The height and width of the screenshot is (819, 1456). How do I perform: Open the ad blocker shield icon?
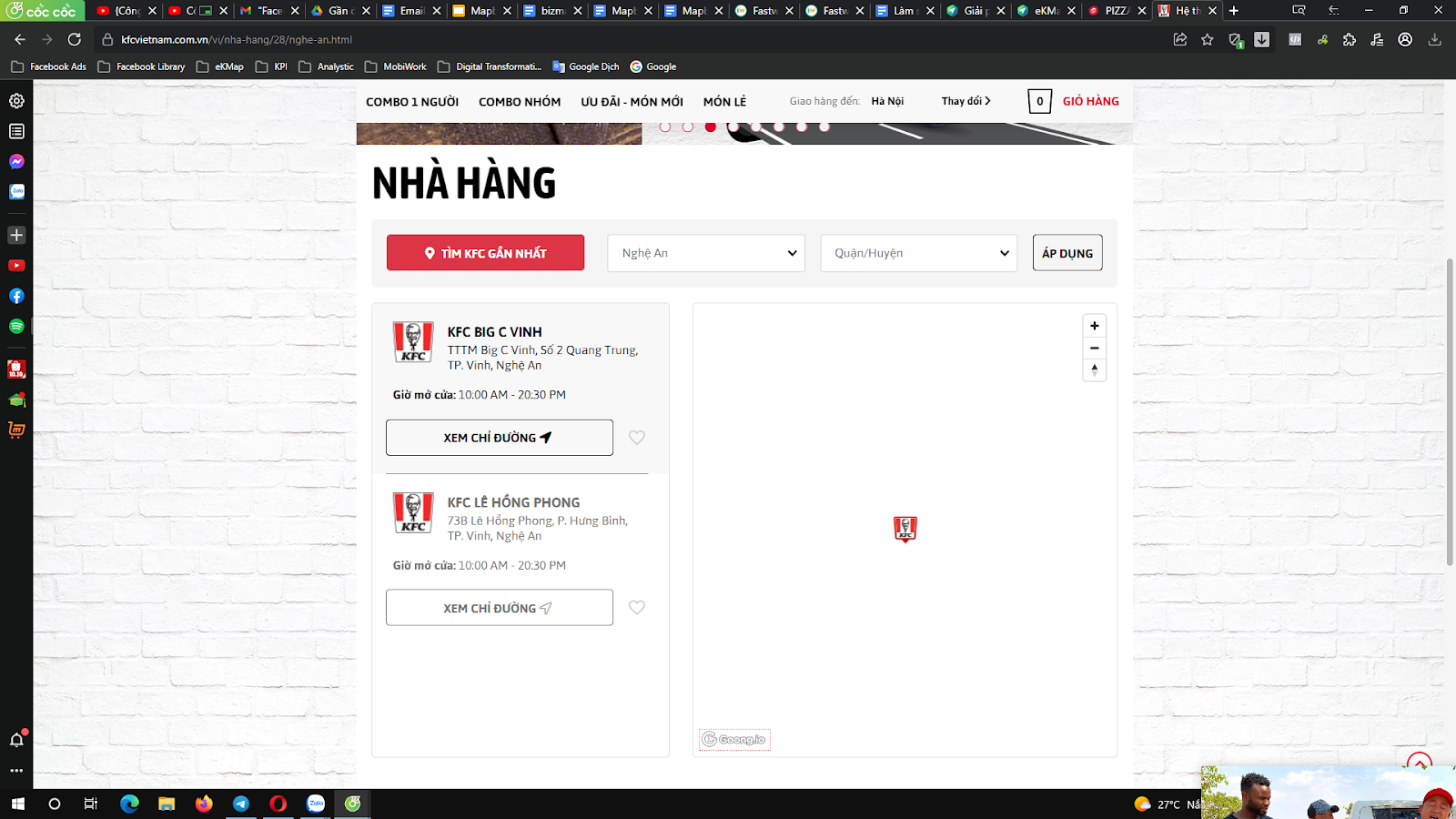(x=1235, y=39)
